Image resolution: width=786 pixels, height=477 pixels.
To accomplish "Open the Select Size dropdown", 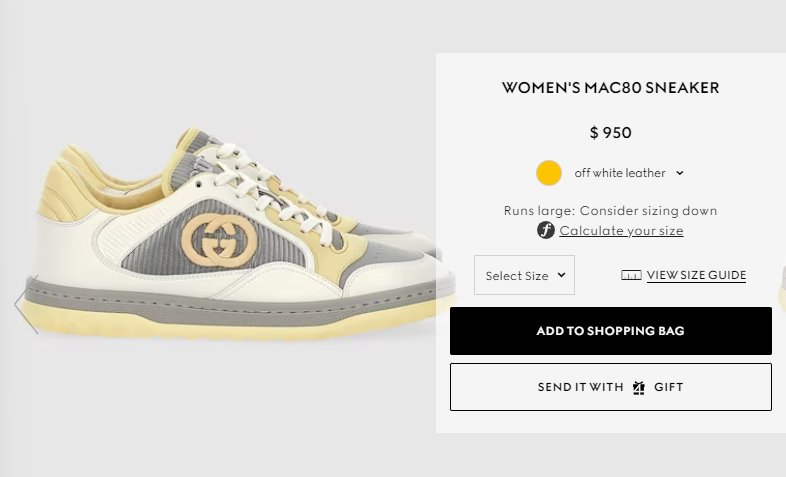I will coord(524,275).
